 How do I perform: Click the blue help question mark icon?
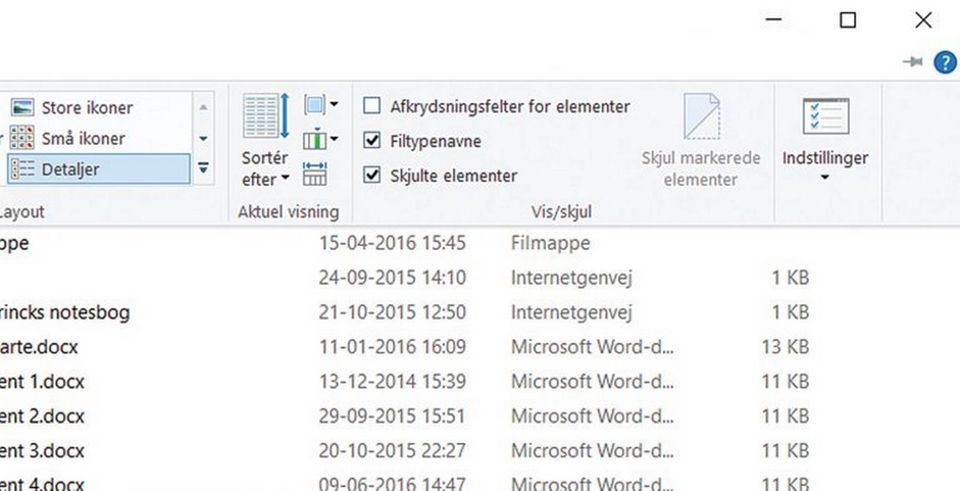click(x=944, y=62)
